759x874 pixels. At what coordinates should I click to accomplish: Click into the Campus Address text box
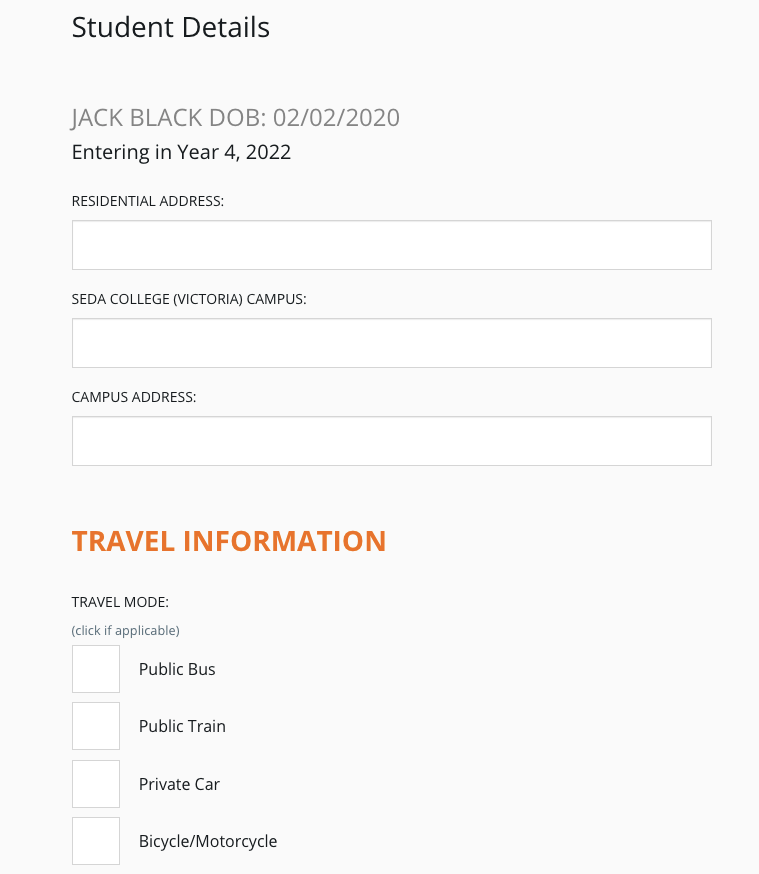click(391, 441)
